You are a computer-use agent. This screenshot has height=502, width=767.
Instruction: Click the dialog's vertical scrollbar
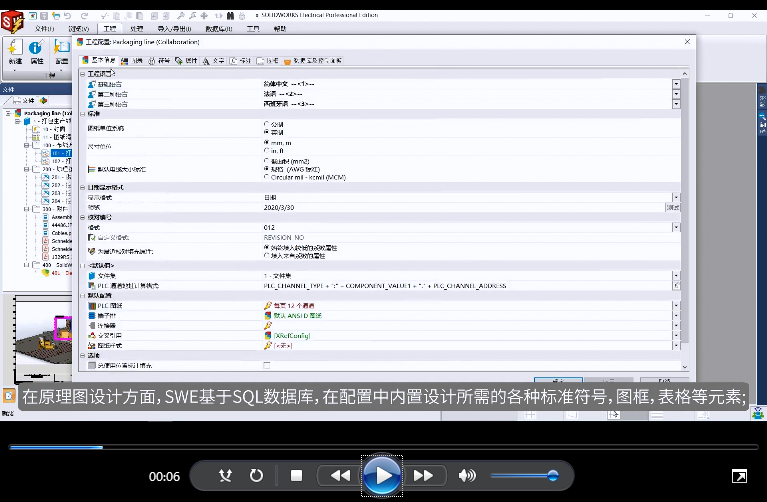click(685, 220)
